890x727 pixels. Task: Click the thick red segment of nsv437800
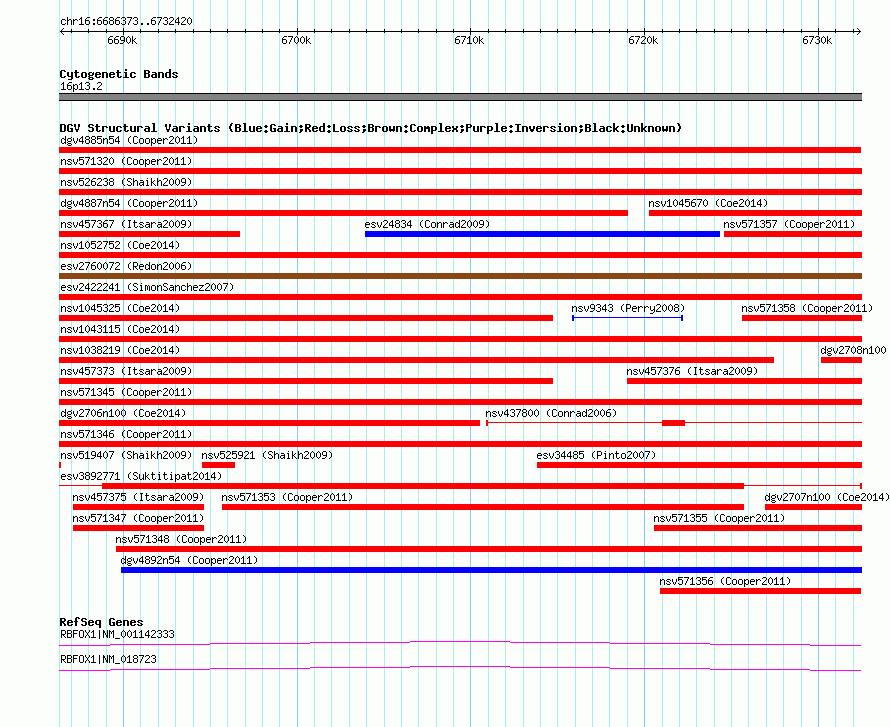[673, 423]
